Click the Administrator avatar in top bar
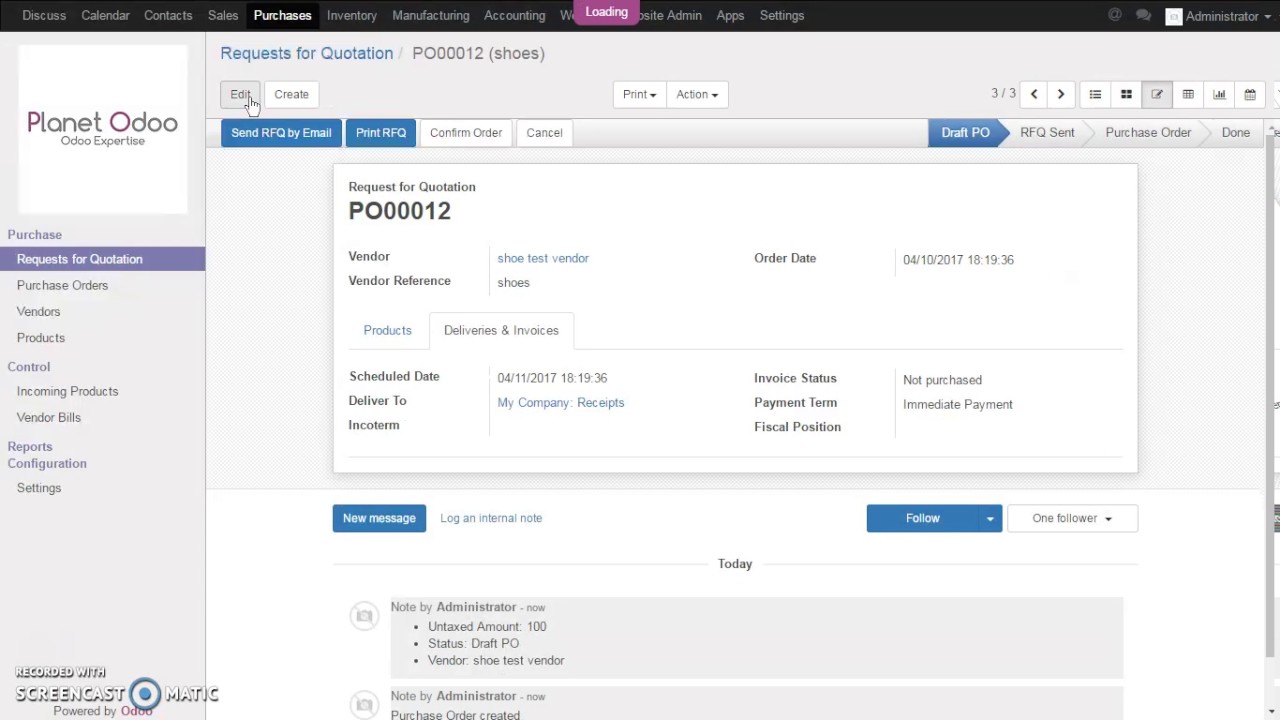 [1174, 16]
